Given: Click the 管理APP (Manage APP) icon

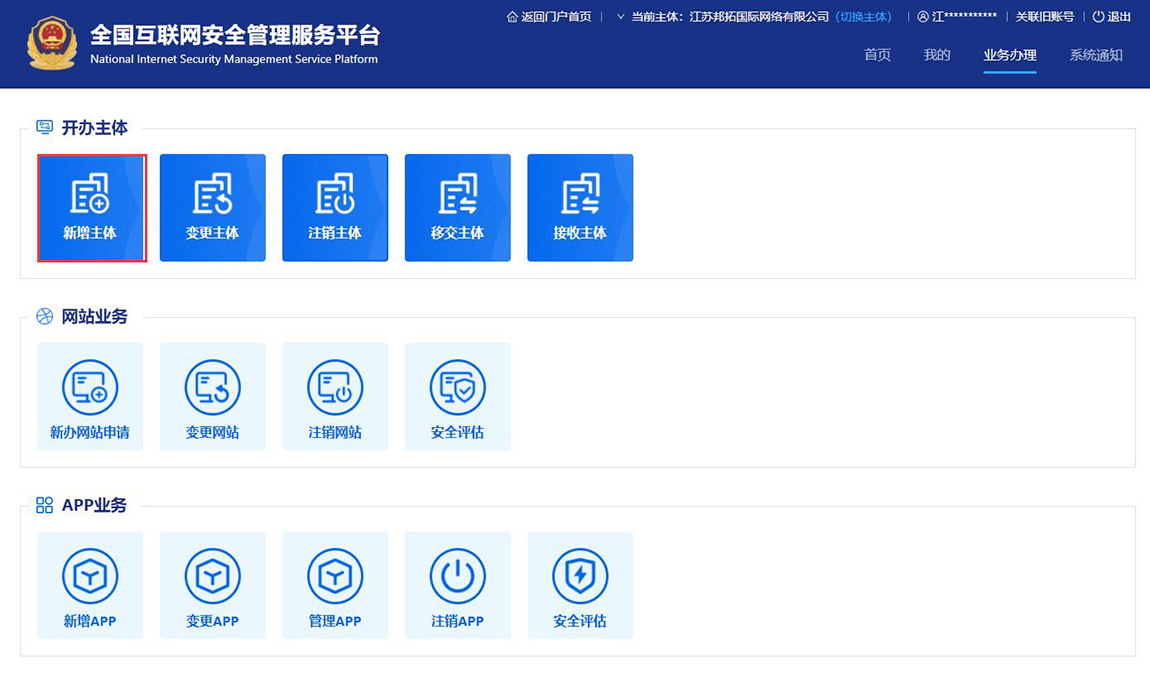Looking at the screenshot, I should [x=335, y=585].
